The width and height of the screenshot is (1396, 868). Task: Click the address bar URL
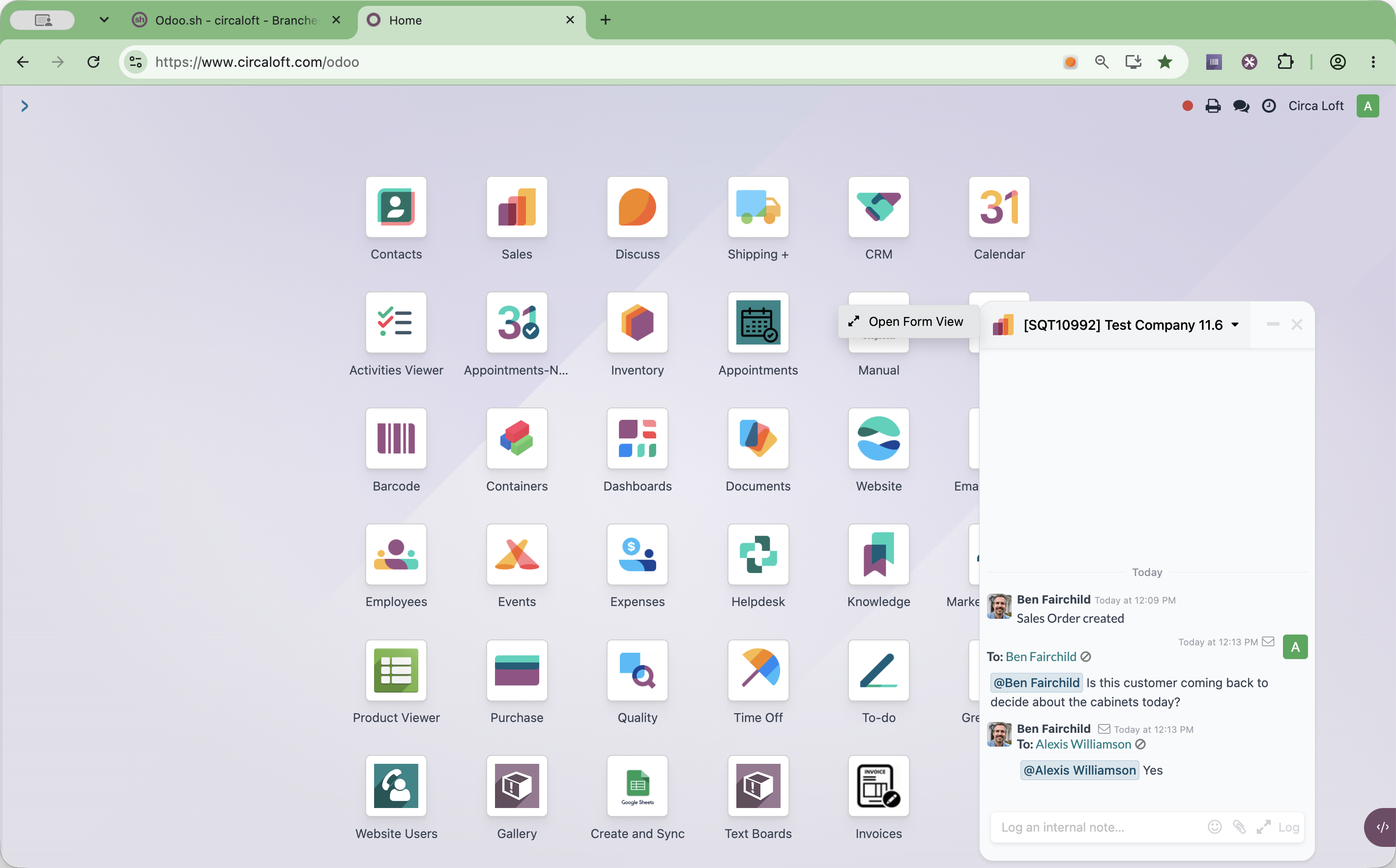click(257, 62)
